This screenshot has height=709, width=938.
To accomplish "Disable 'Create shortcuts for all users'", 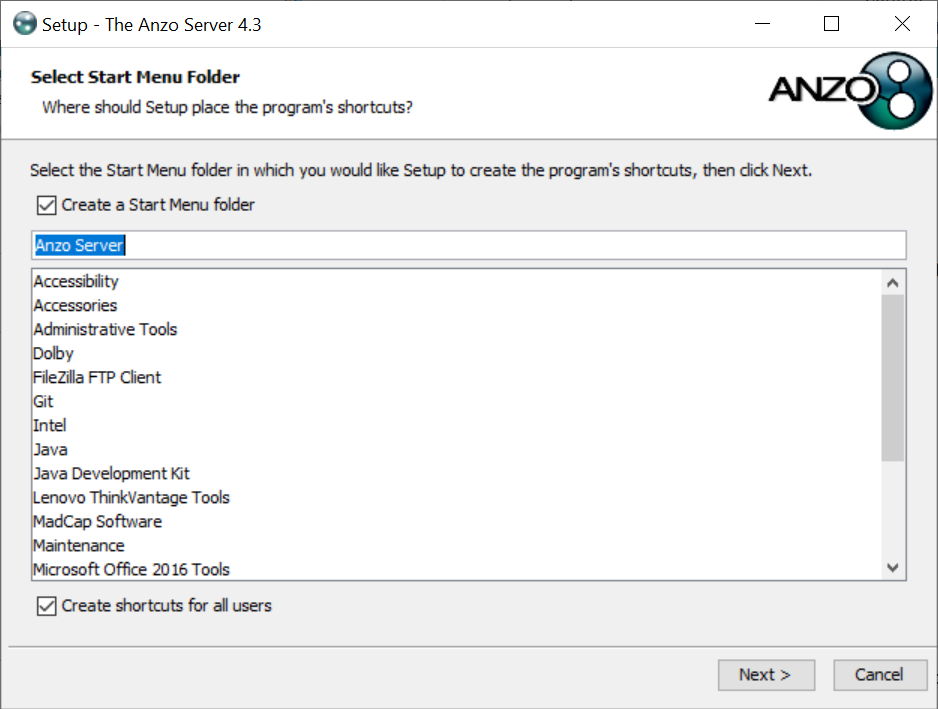I will coord(45,606).
